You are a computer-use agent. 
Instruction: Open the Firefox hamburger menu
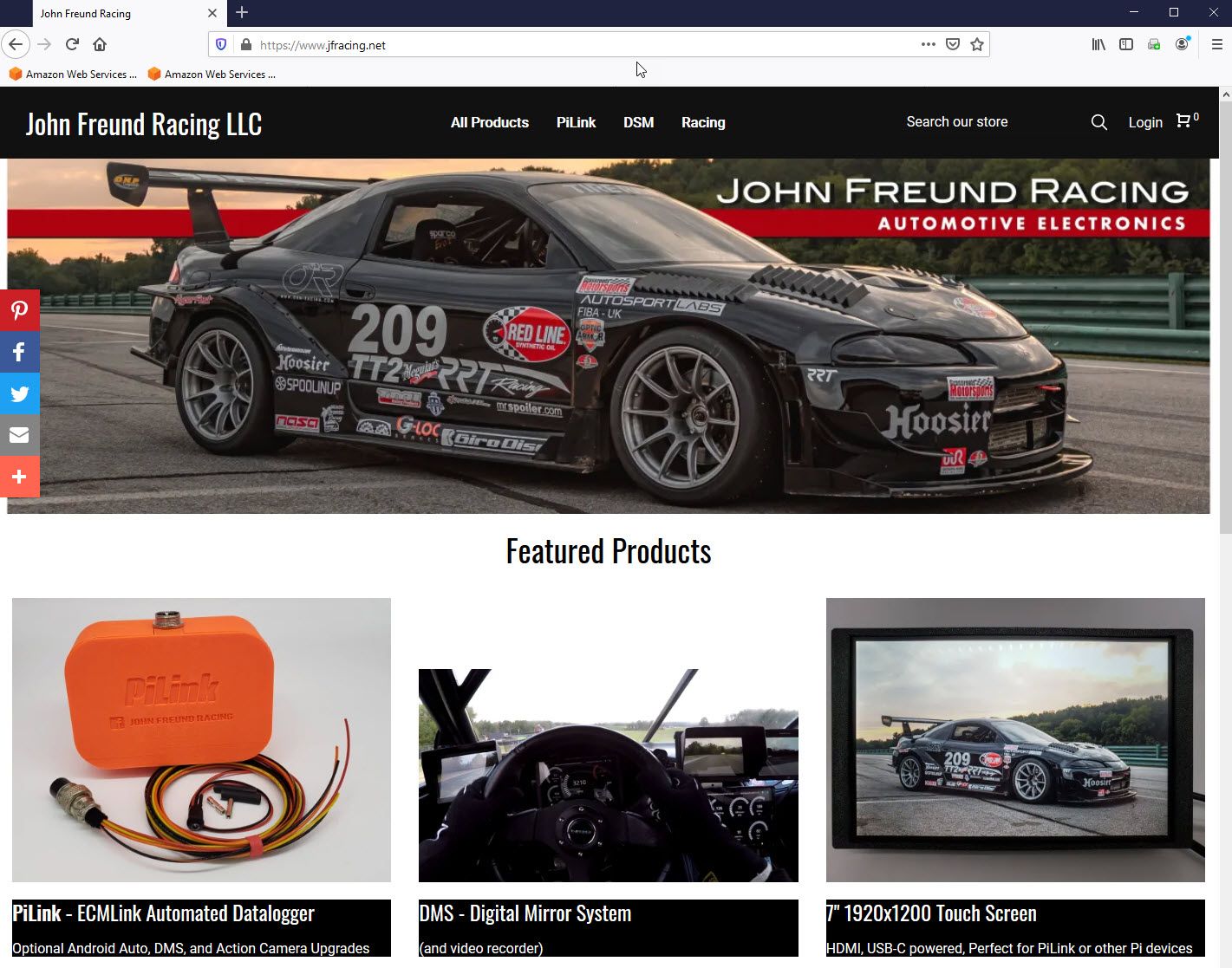pos(1216,44)
